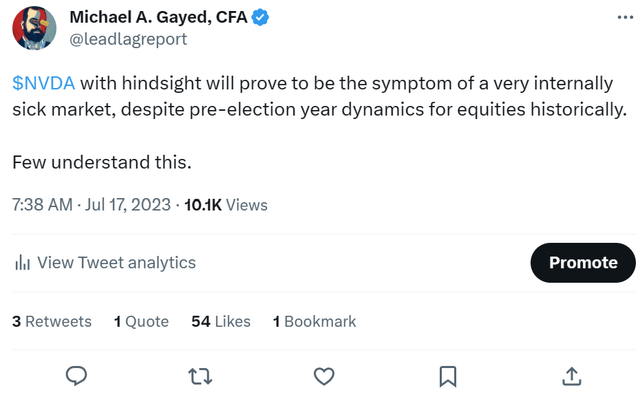
Task: Open the Jul 17, 2023 timestamp link
Action: [x=128, y=204]
